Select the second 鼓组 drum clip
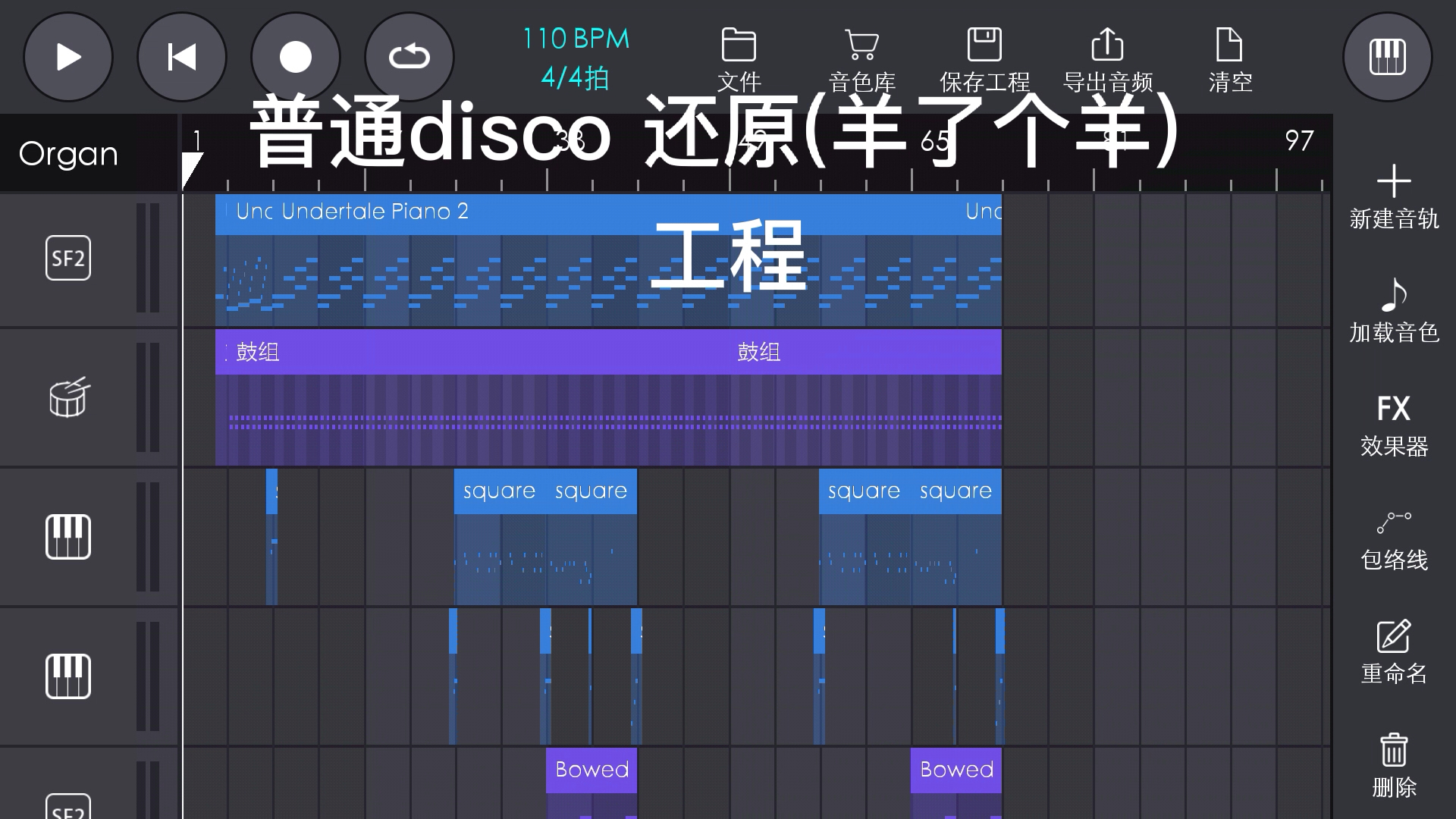This screenshot has height=819, width=1456. point(866,397)
